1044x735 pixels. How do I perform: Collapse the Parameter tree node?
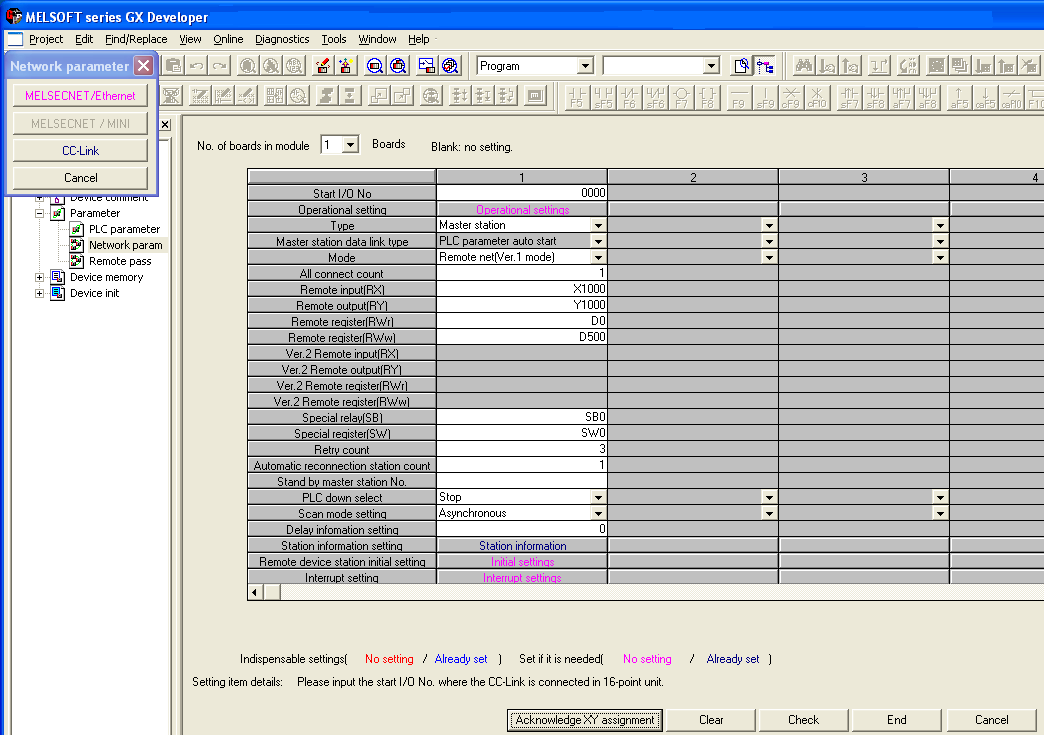click(x=40, y=213)
